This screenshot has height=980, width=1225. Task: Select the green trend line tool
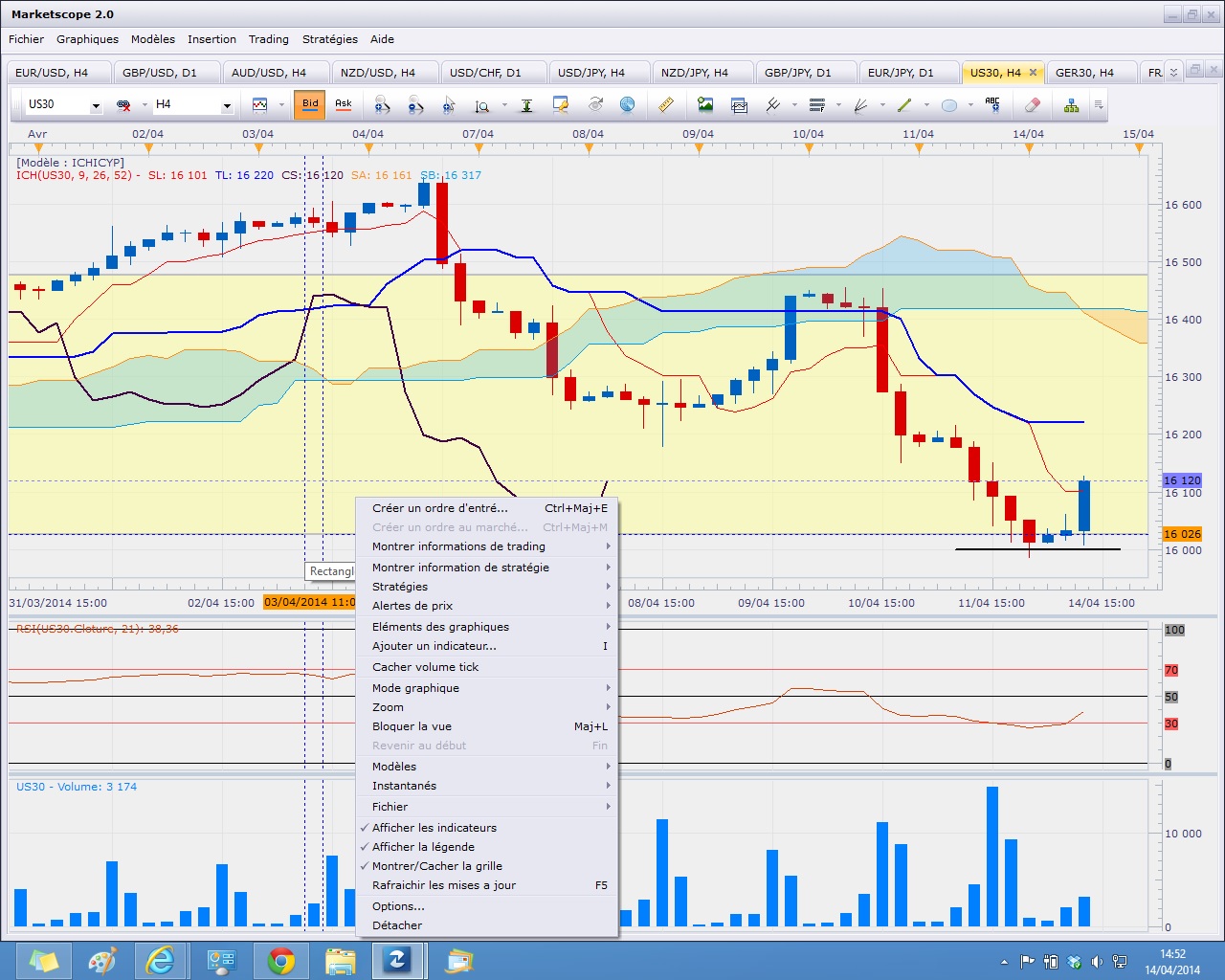pyautogui.click(x=904, y=104)
